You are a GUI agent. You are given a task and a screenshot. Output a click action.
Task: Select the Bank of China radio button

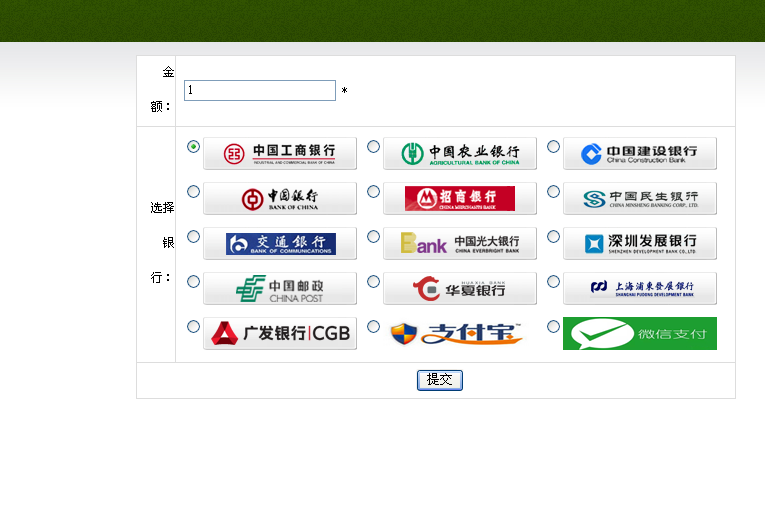click(193, 191)
